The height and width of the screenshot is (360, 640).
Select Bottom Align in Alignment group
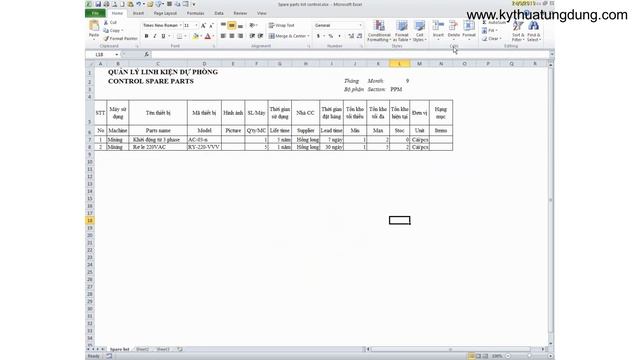point(240,25)
